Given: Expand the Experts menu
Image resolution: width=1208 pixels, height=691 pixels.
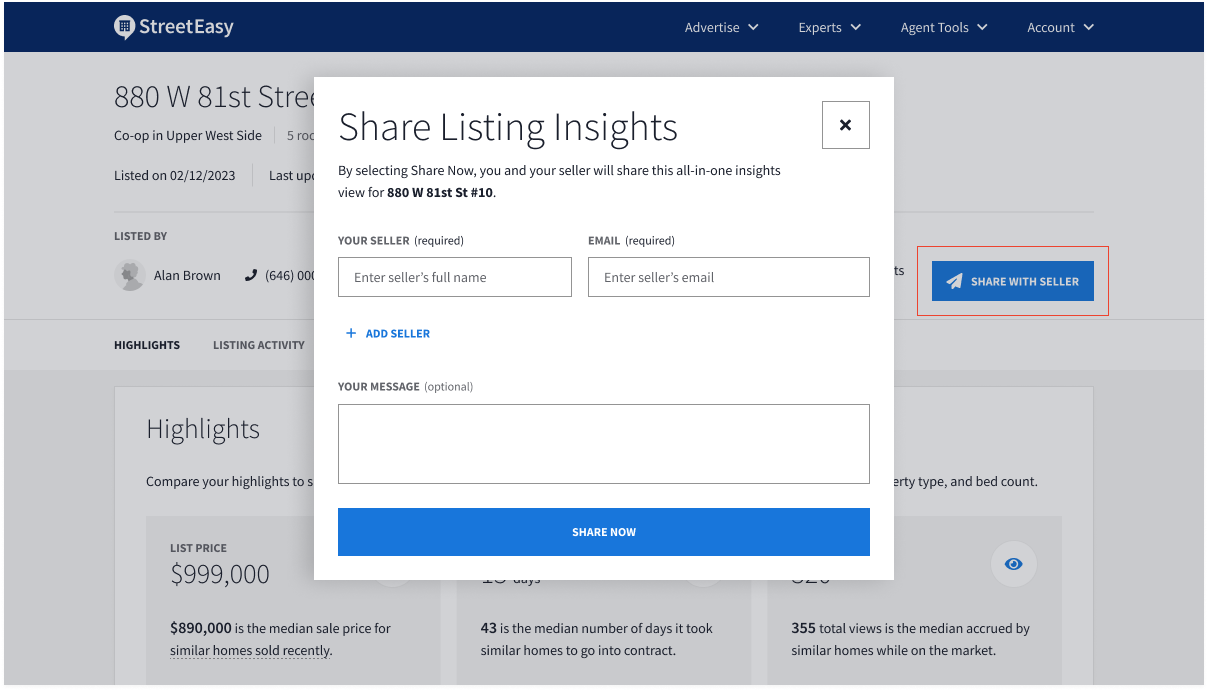Looking at the screenshot, I should coord(830,27).
